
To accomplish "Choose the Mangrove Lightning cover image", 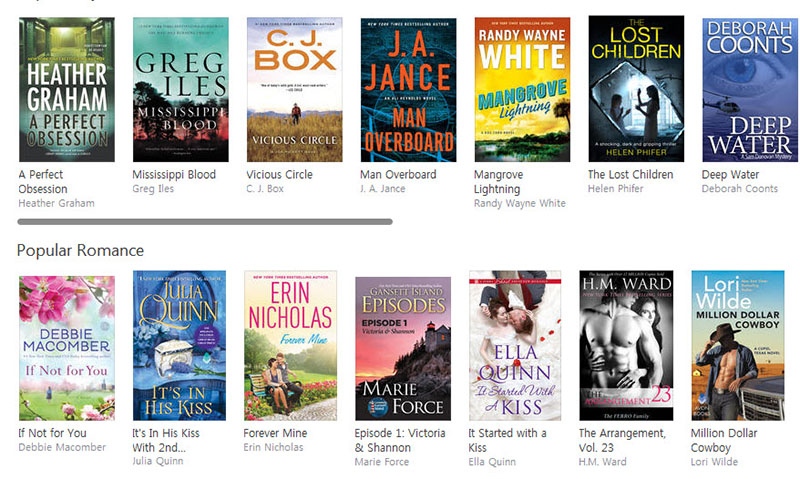I will (x=522, y=90).
